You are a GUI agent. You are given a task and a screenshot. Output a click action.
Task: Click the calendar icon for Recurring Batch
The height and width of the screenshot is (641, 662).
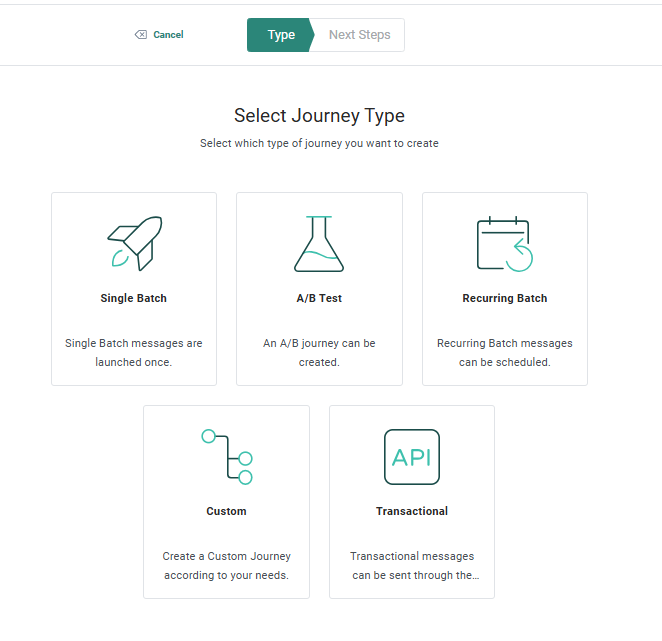[x=504, y=243]
